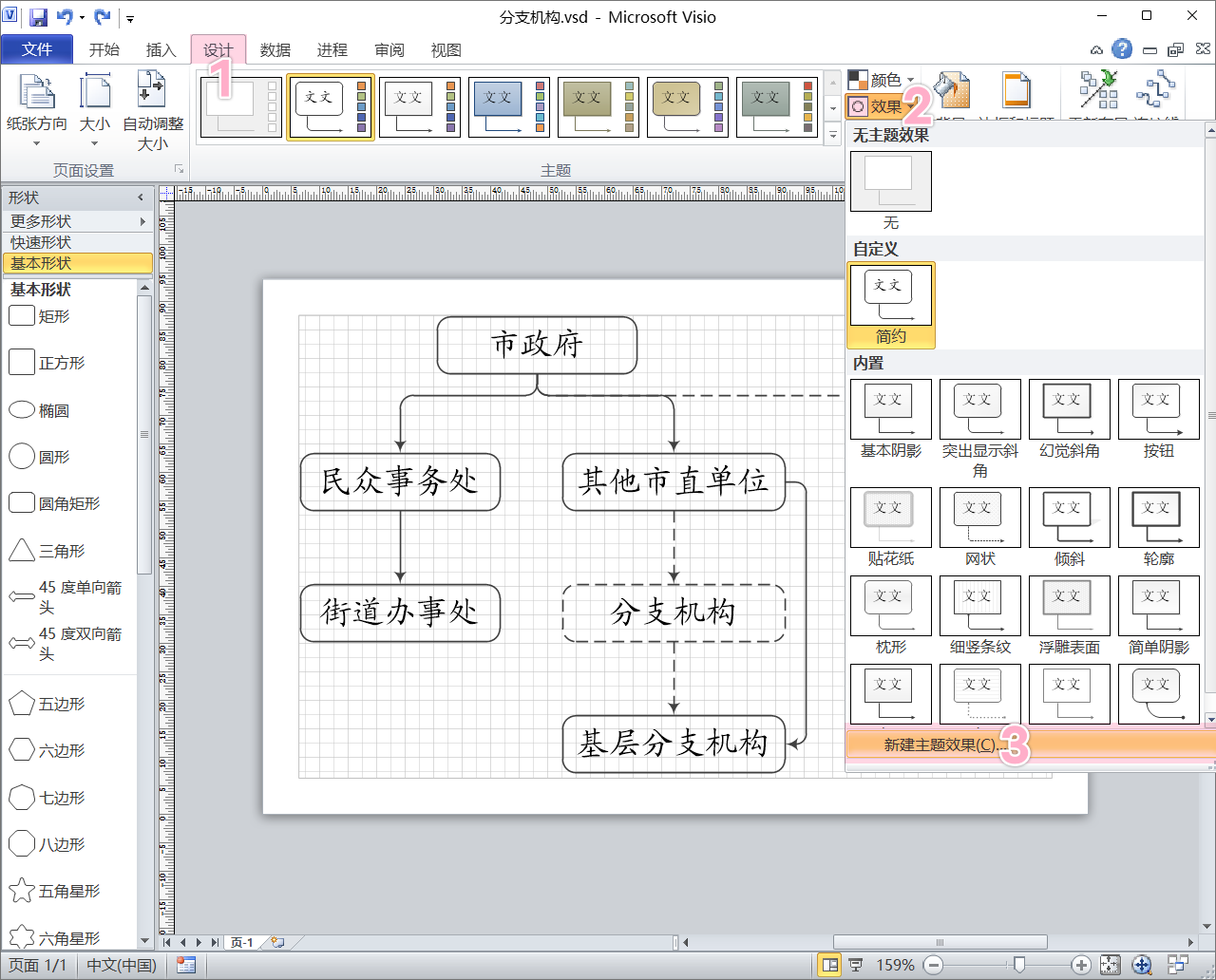Open the undo history dropdown arrow

(82, 18)
